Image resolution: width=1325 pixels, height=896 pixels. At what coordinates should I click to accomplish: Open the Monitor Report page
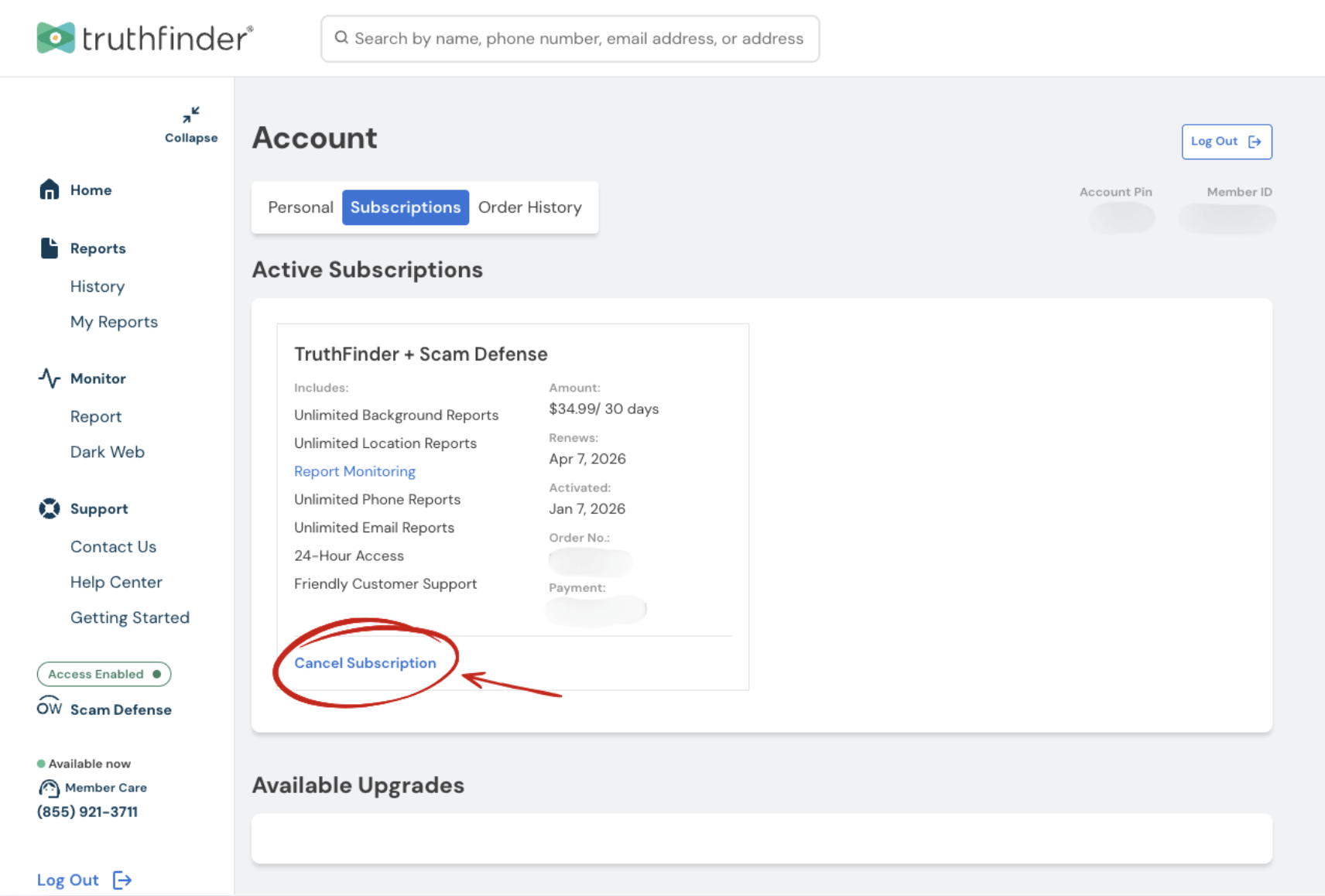[x=96, y=416]
